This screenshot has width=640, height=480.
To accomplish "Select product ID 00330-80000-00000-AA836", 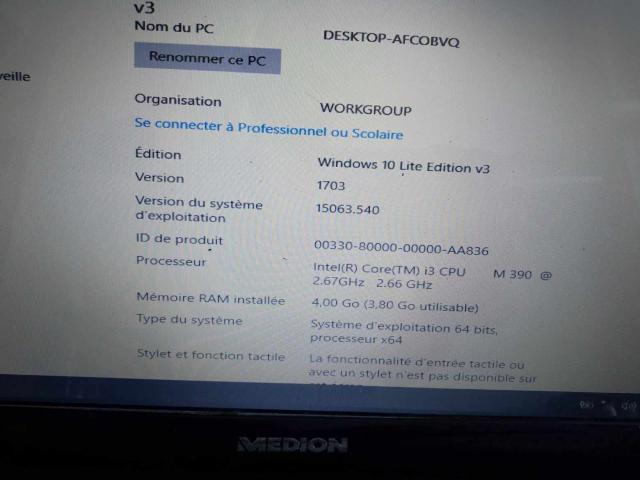I will [401, 248].
